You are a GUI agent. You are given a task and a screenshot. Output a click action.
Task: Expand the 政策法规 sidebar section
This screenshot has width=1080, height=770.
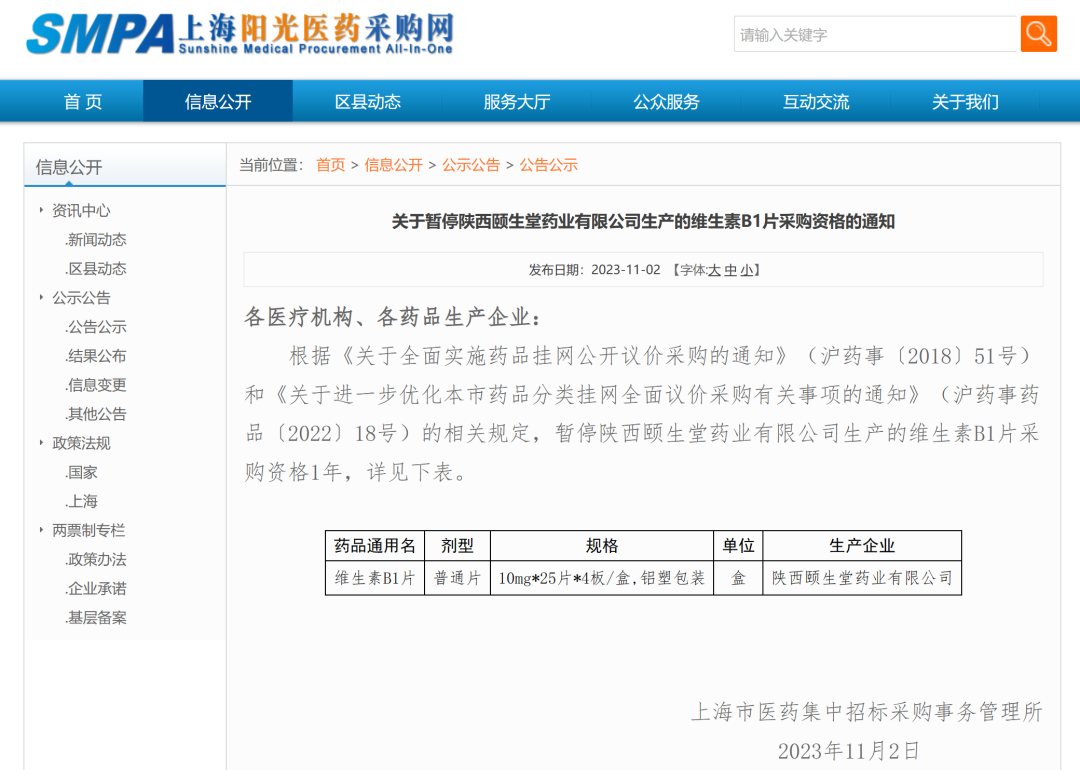(81, 443)
